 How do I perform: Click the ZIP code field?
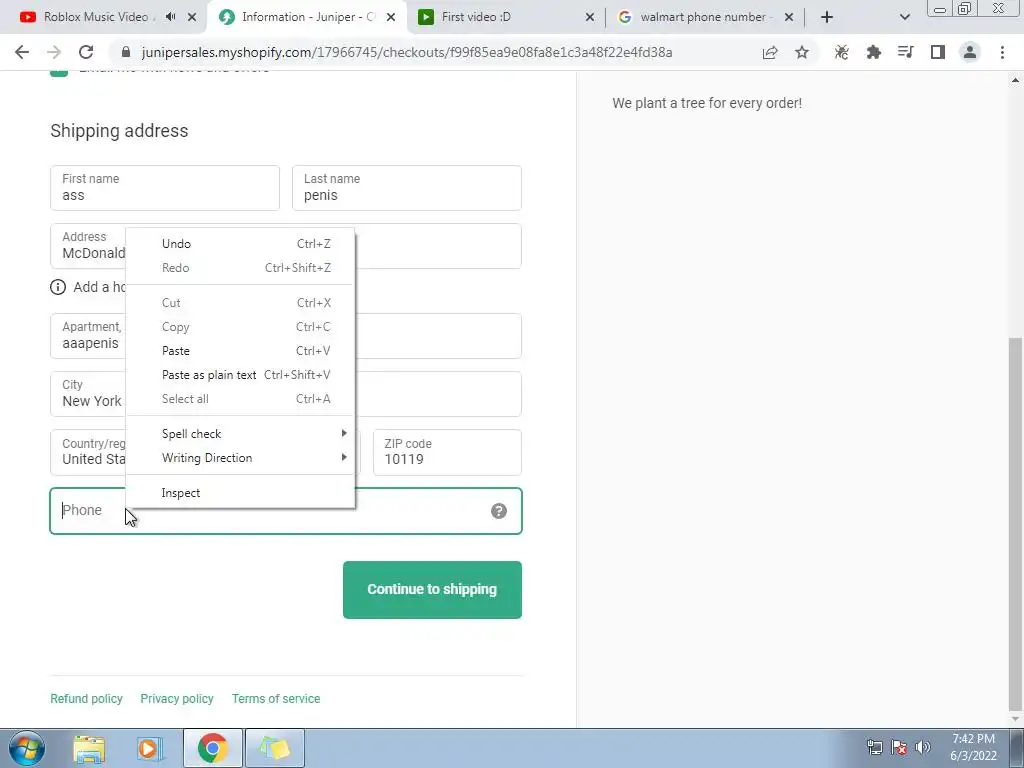pyautogui.click(x=447, y=452)
